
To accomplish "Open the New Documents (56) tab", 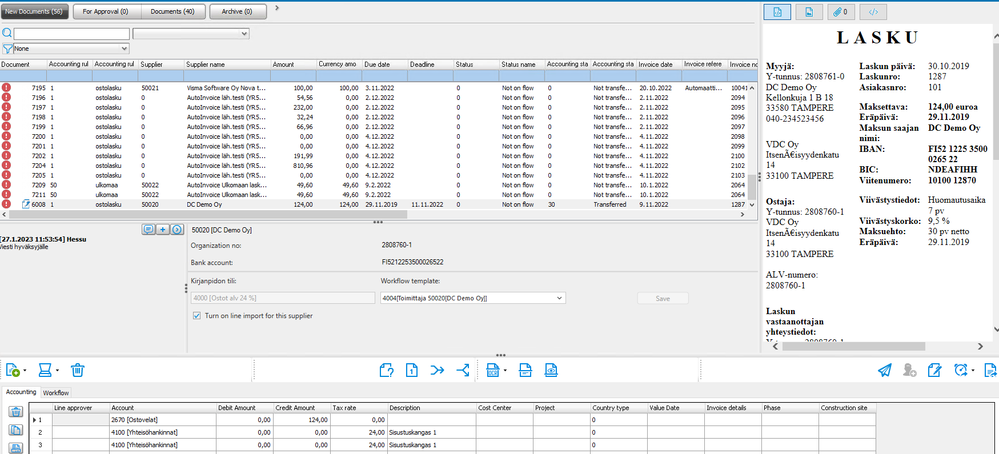I will (x=35, y=11).
